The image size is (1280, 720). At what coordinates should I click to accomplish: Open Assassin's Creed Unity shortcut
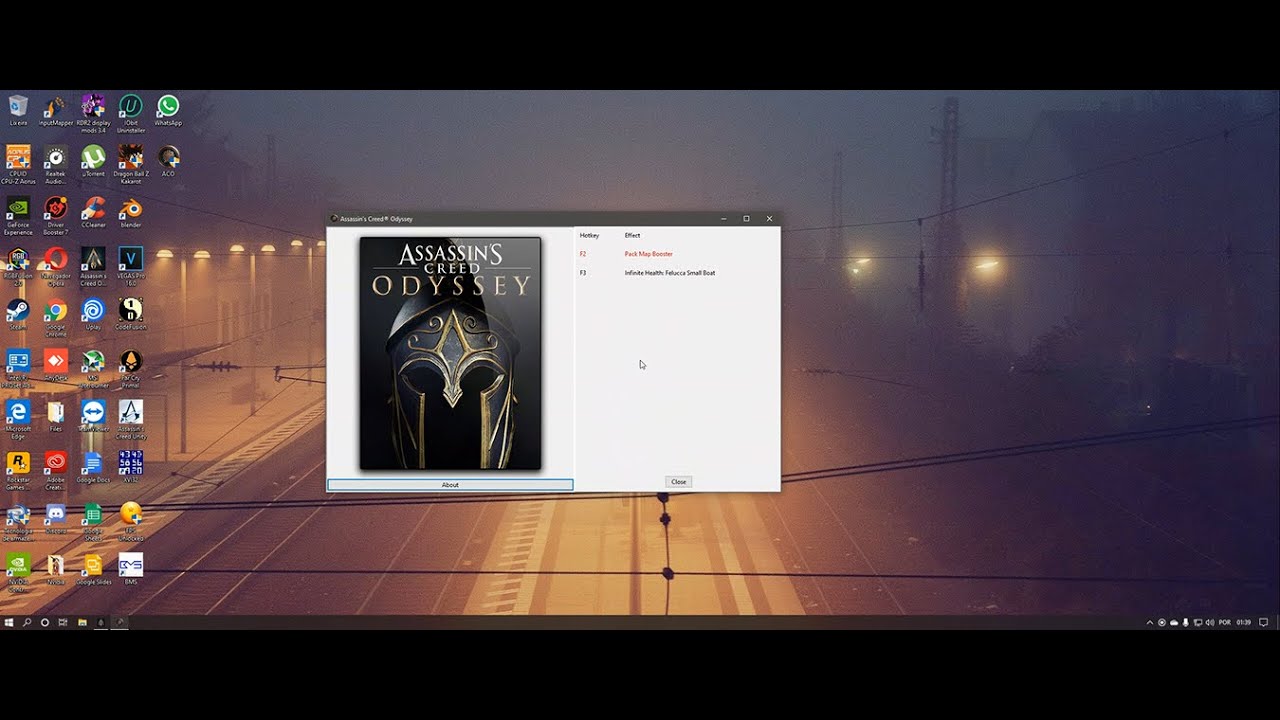pos(130,419)
